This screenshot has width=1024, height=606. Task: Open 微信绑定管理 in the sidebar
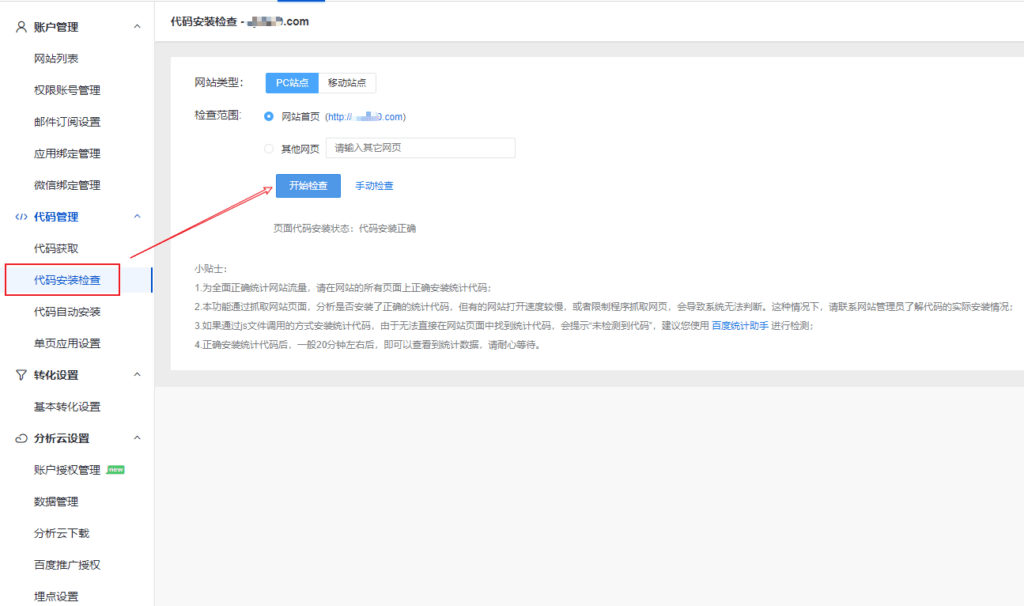[67, 185]
